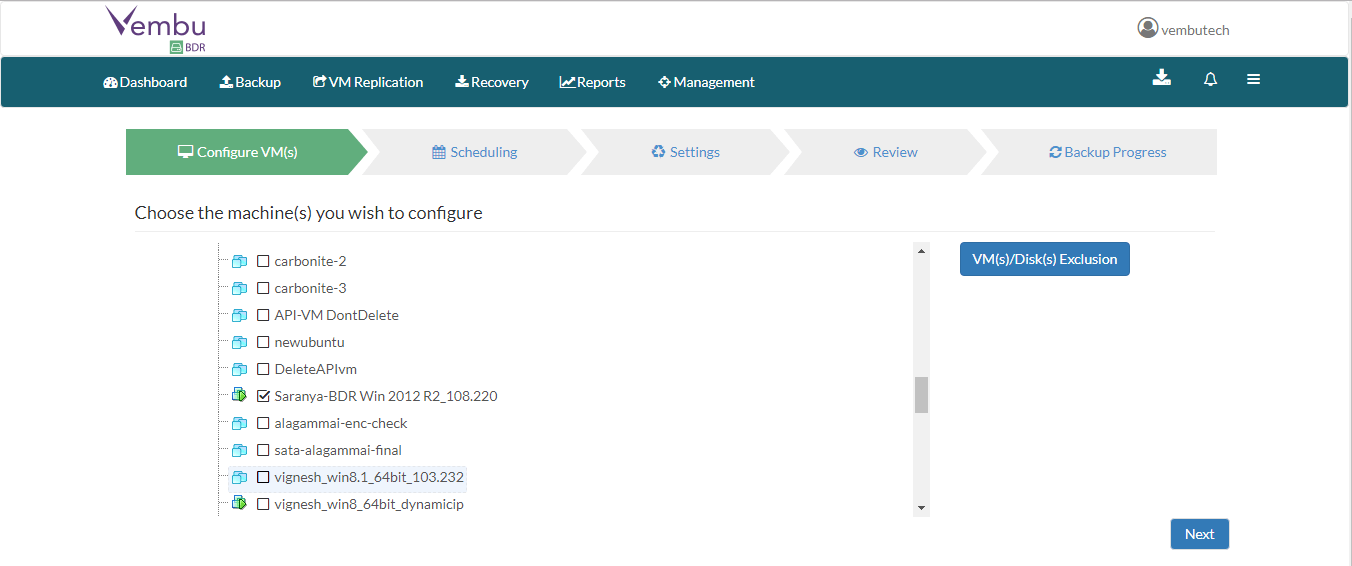
Task: Click the vembutech user avatar icon
Action: click(1147, 28)
